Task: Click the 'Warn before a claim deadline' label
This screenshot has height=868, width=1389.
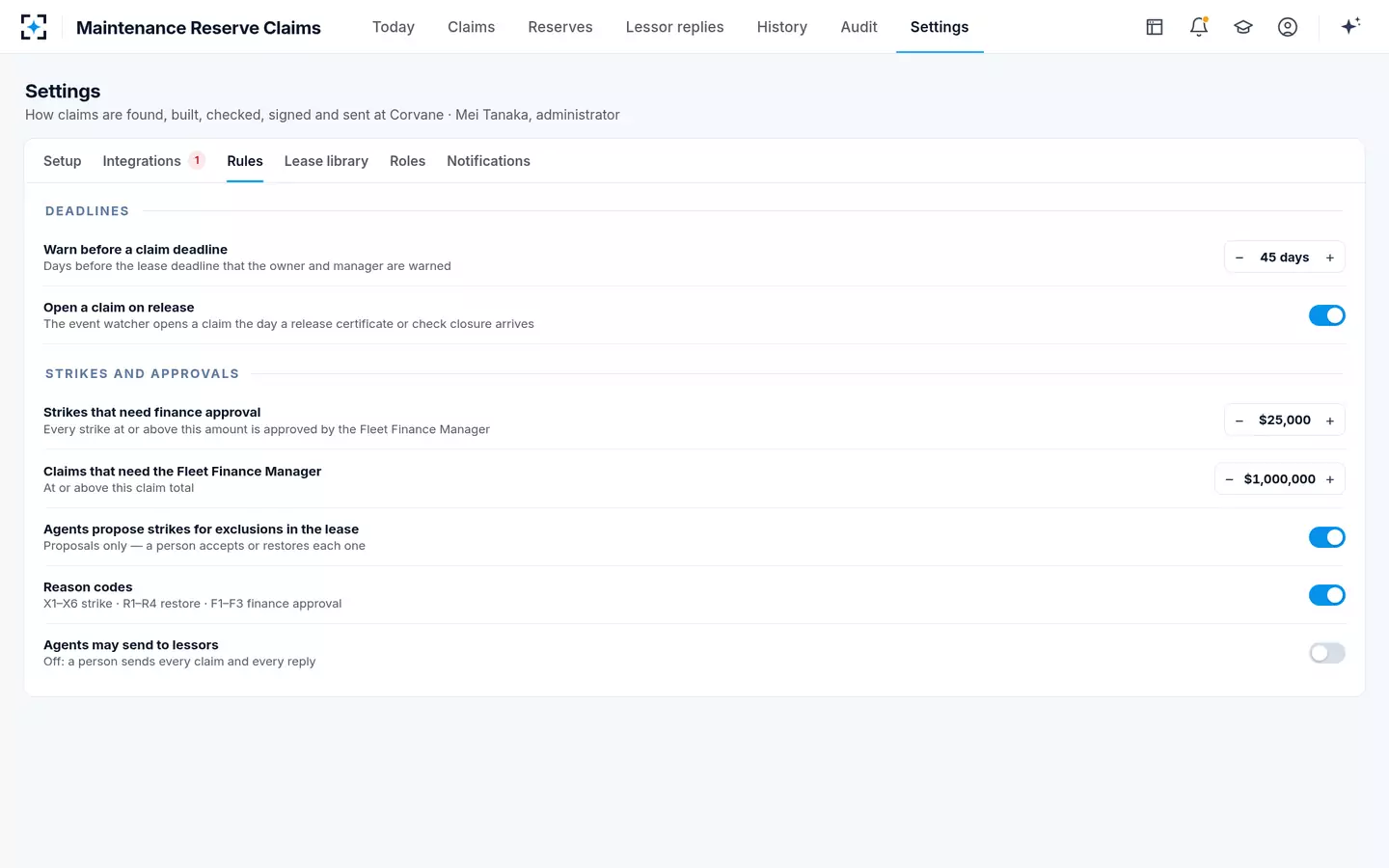Action: (x=136, y=250)
